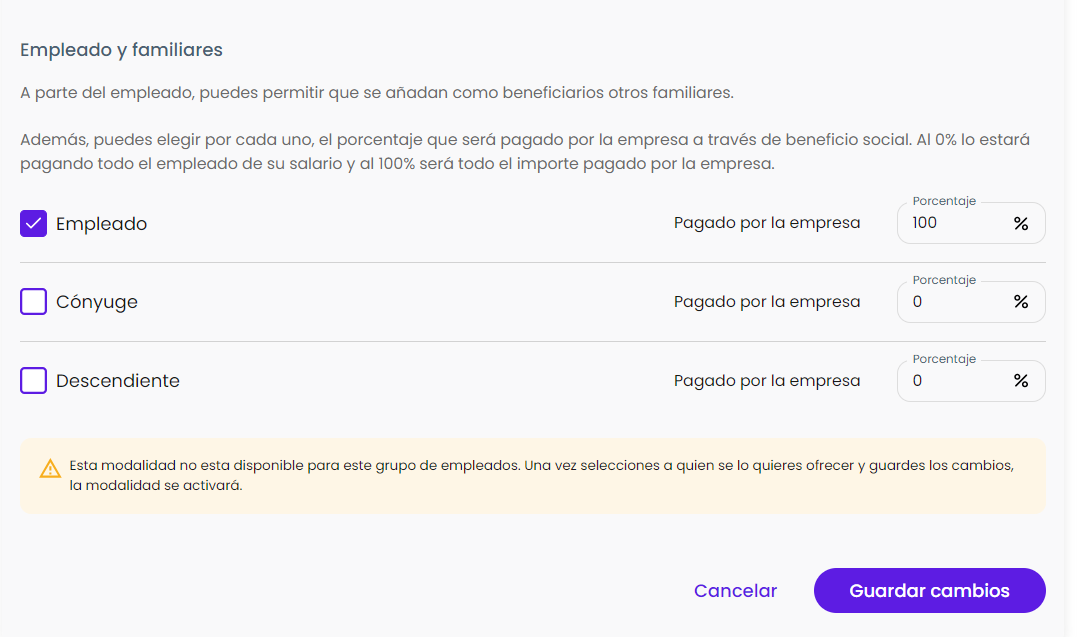Uncheck the Empleado checkbox

coord(34,223)
